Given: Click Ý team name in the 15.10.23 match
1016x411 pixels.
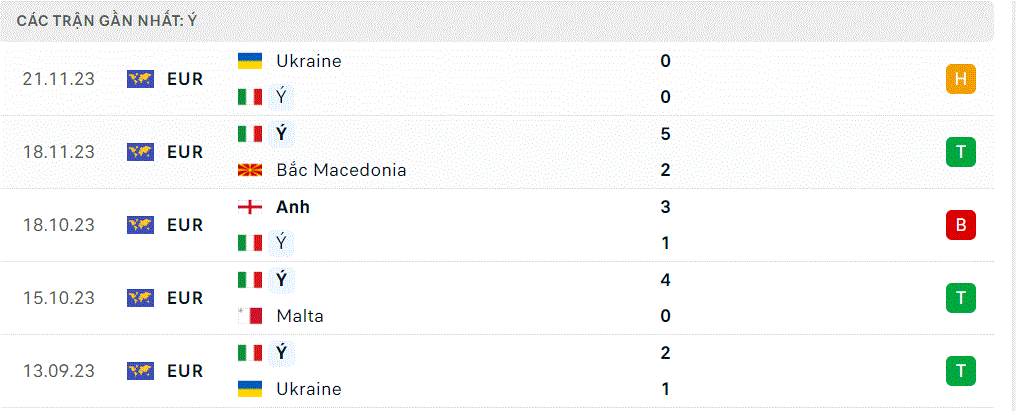Looking at the screenshot, I should [x=282, y=280].
